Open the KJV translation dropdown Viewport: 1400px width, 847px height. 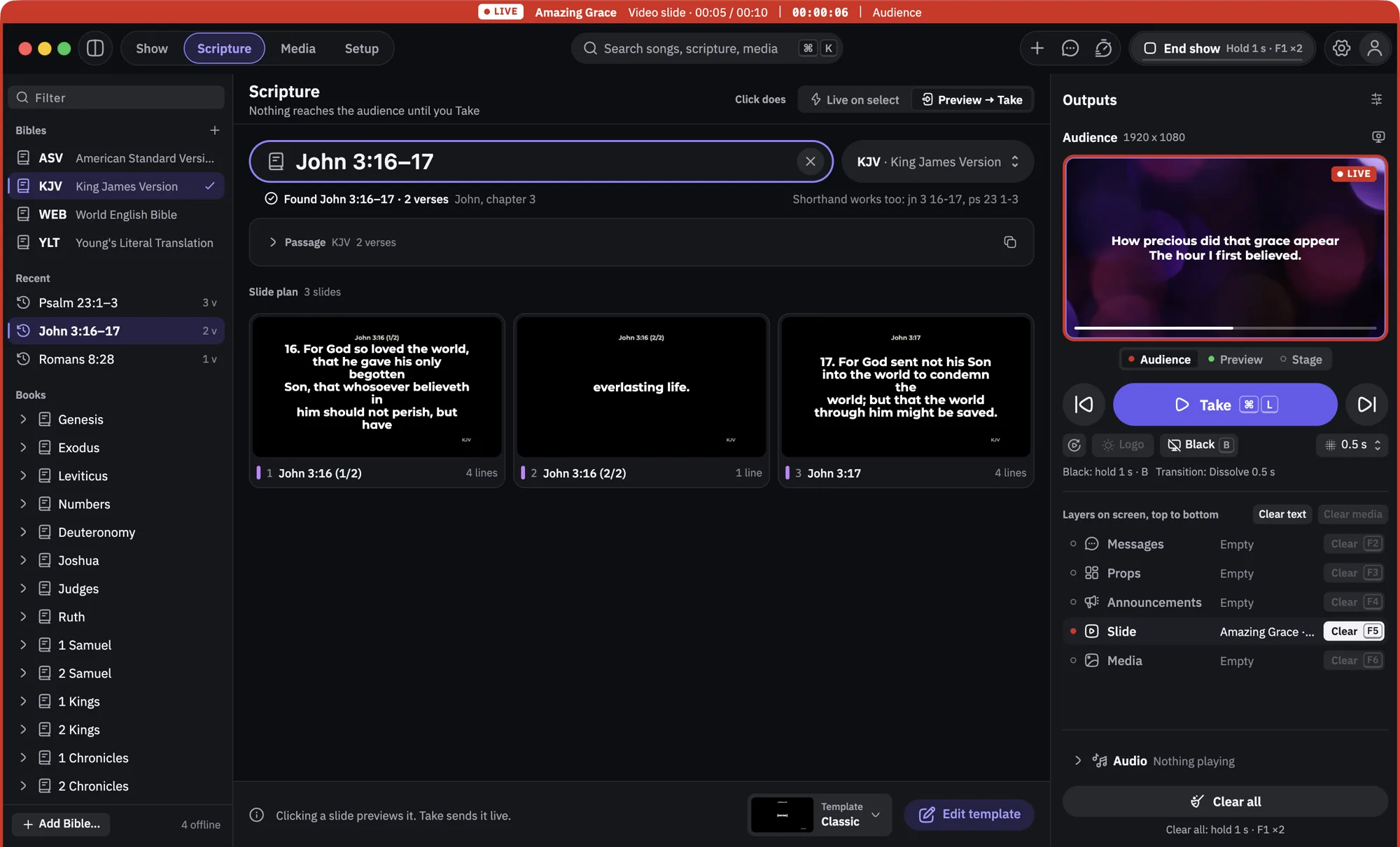937,162
